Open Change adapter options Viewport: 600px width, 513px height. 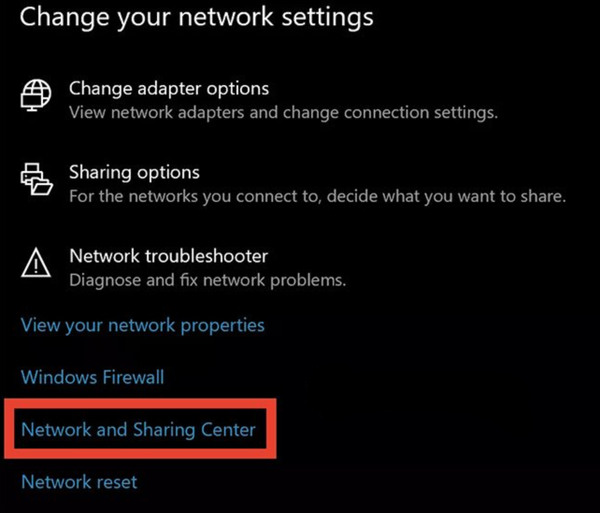click(168, 89)
